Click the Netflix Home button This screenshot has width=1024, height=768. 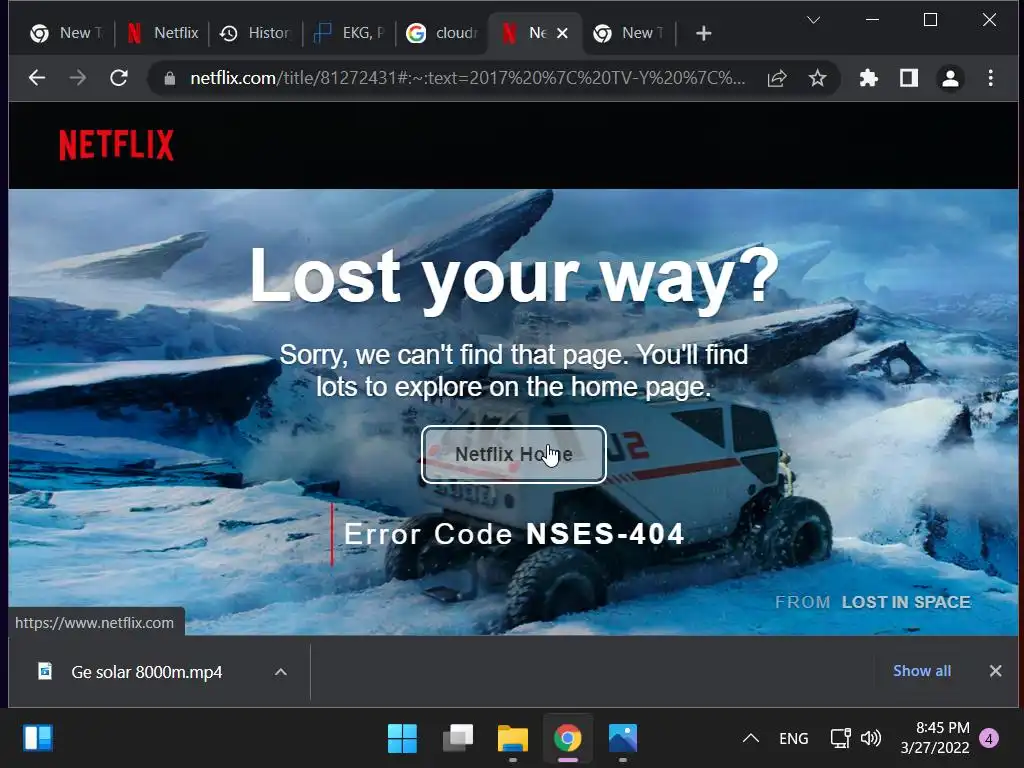tap(514, 455)
